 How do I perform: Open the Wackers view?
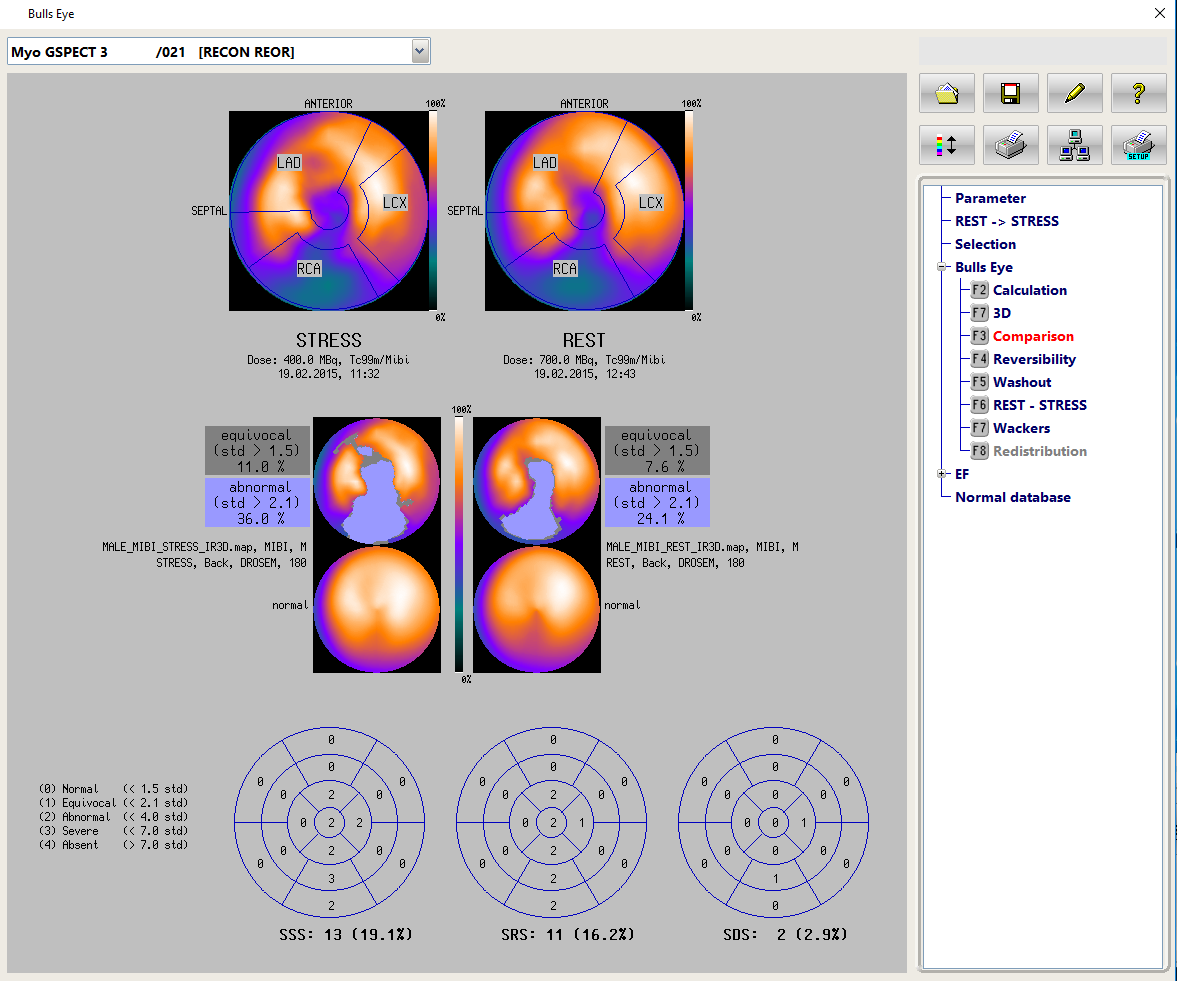[x=1021, y=428]
